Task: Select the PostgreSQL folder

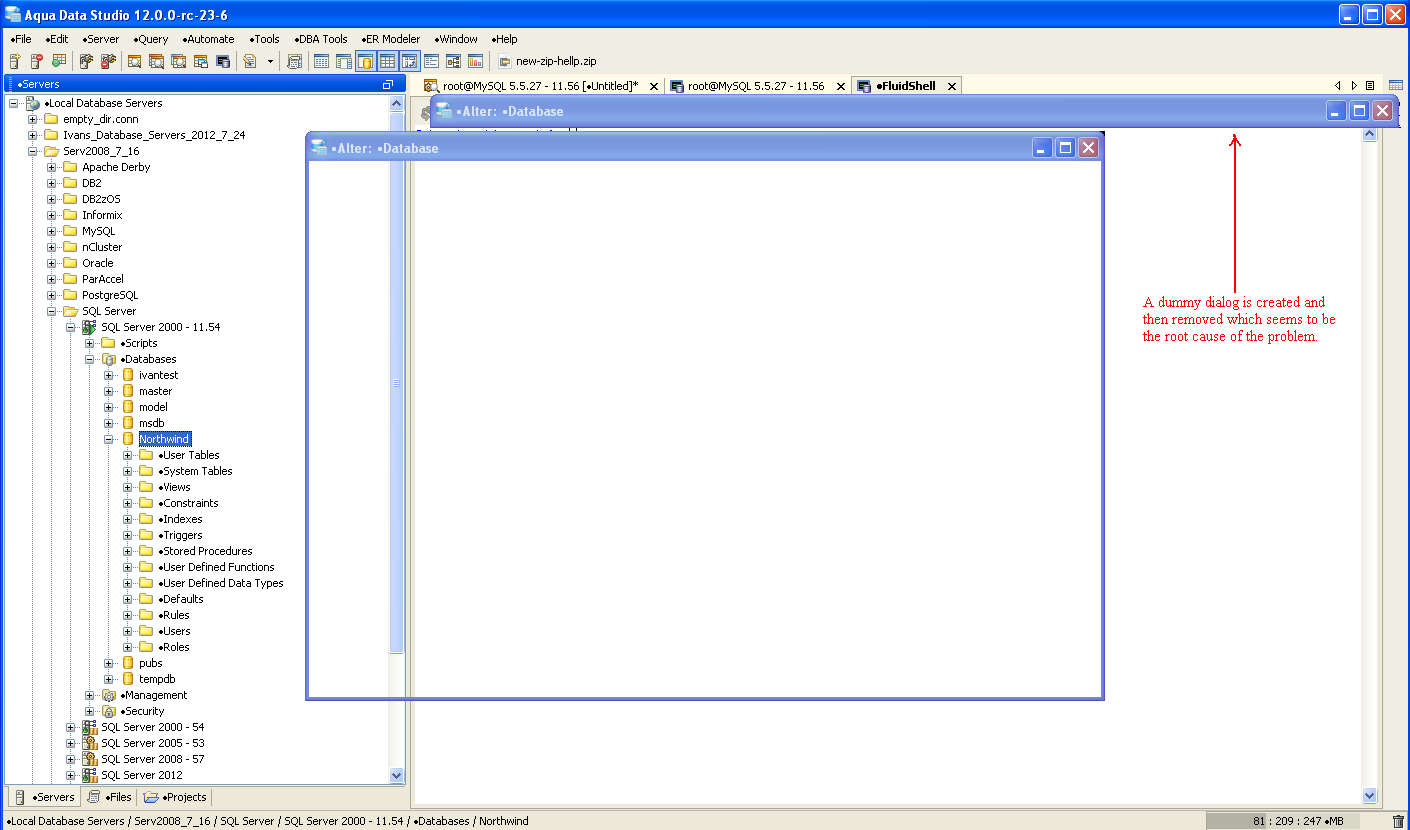Action: (110, 295)
